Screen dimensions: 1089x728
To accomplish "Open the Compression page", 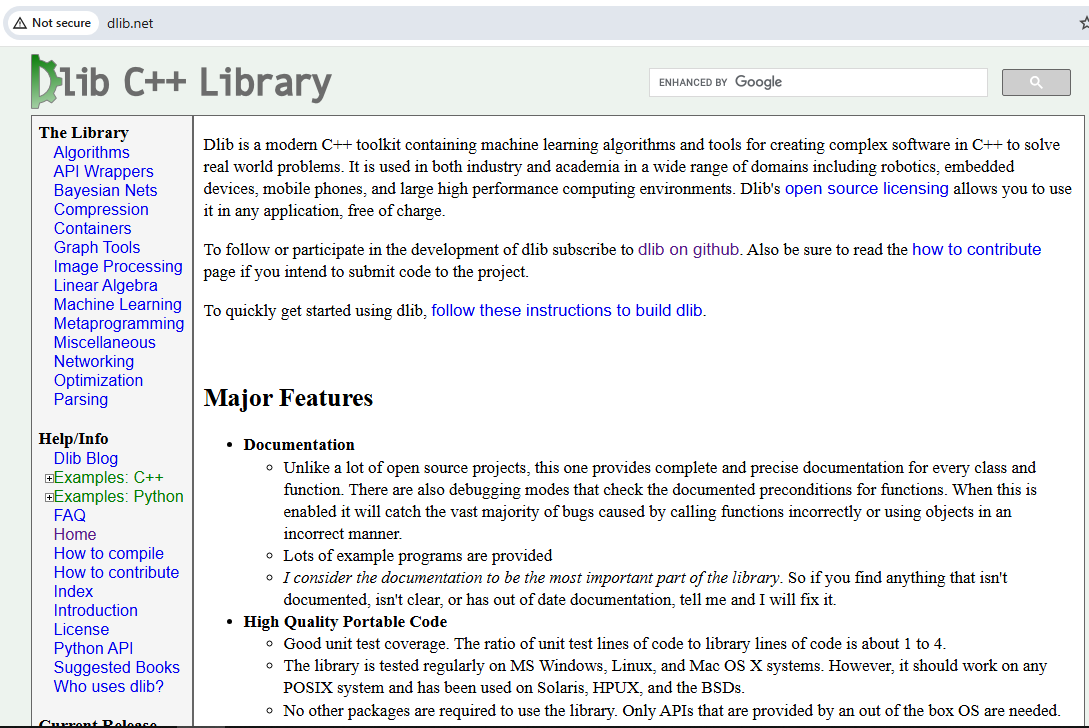I will (101, 209).
